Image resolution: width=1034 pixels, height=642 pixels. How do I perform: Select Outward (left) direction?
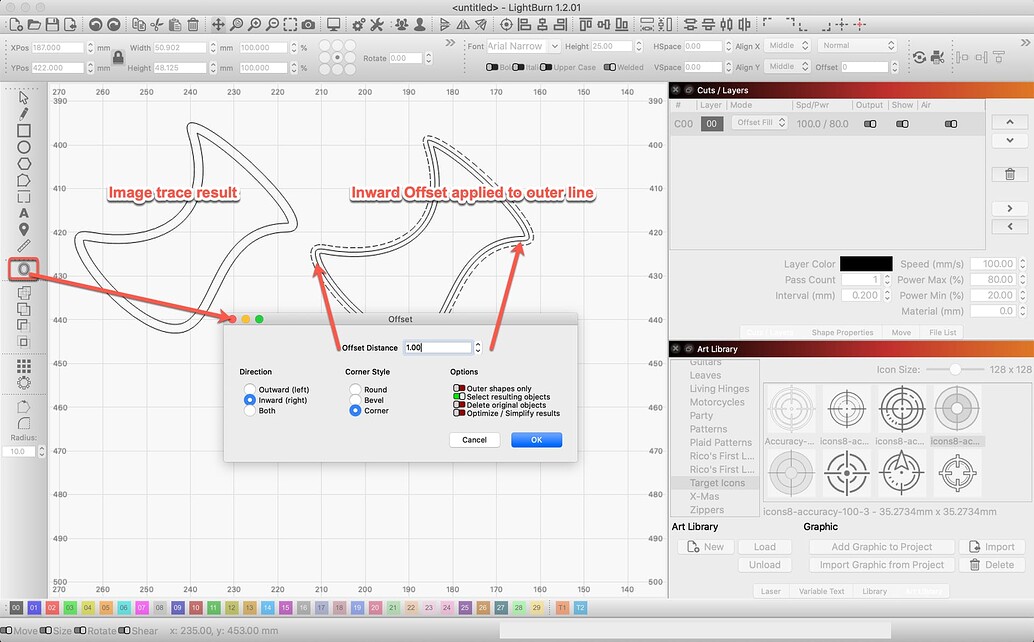coord(249,390)
